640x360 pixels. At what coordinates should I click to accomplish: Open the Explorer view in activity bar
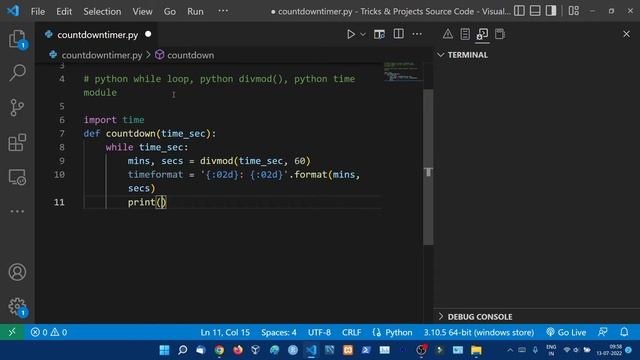17,39
